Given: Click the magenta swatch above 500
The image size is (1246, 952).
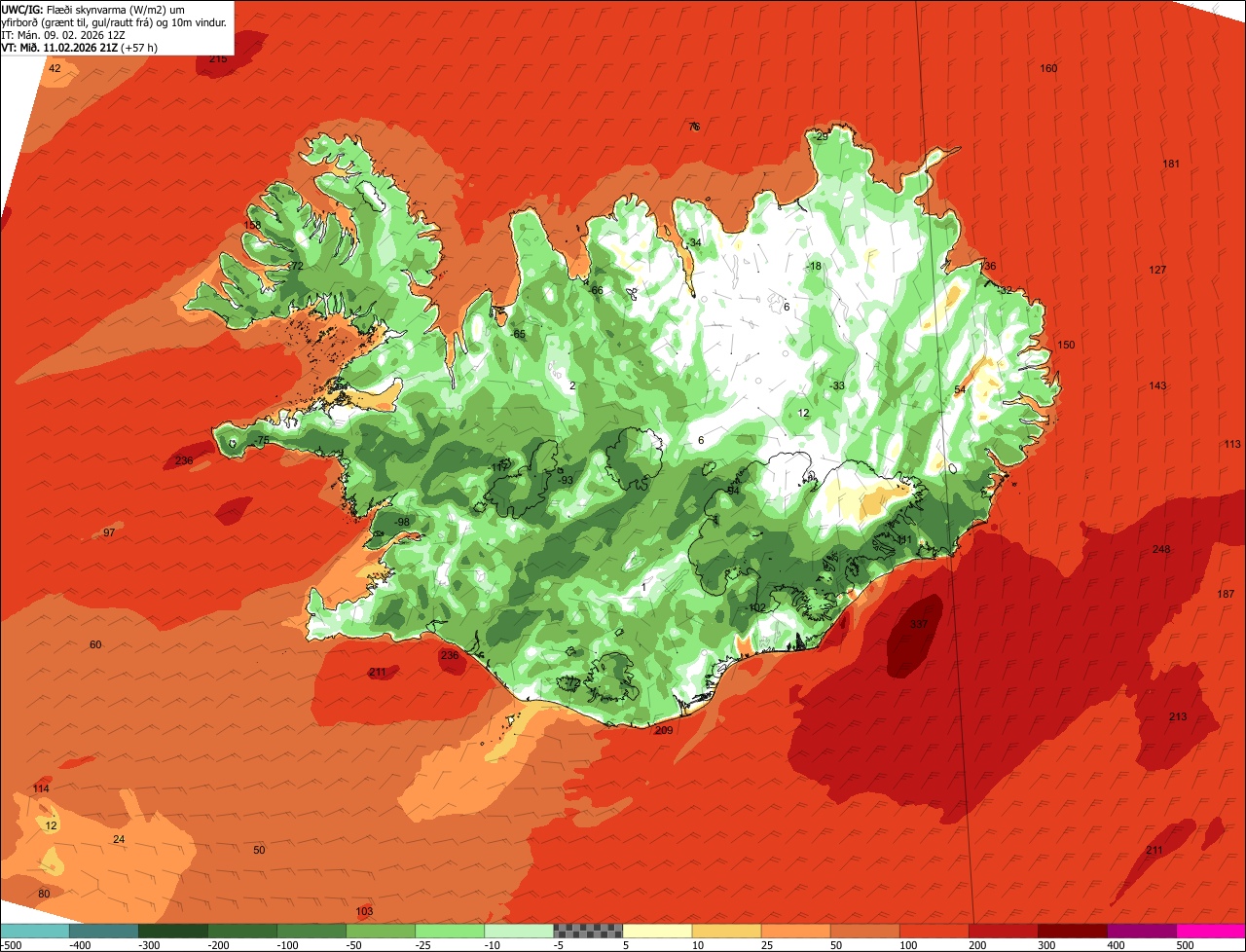Looking at the screenshot, I should [x=1210, y=931].
